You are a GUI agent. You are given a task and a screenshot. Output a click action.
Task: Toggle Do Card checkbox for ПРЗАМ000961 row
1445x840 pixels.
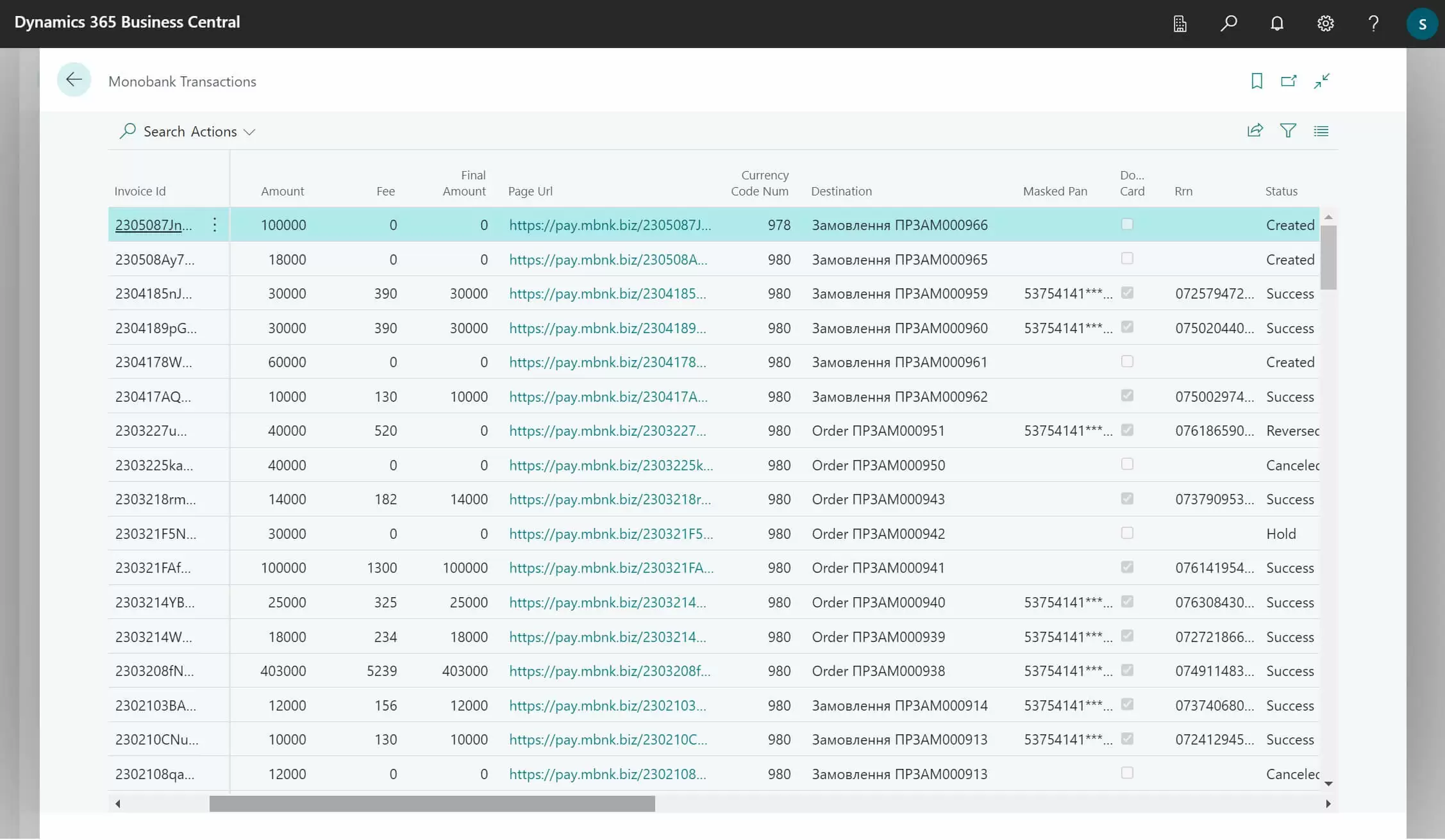pyautogui.click(x=1127, y=361)
